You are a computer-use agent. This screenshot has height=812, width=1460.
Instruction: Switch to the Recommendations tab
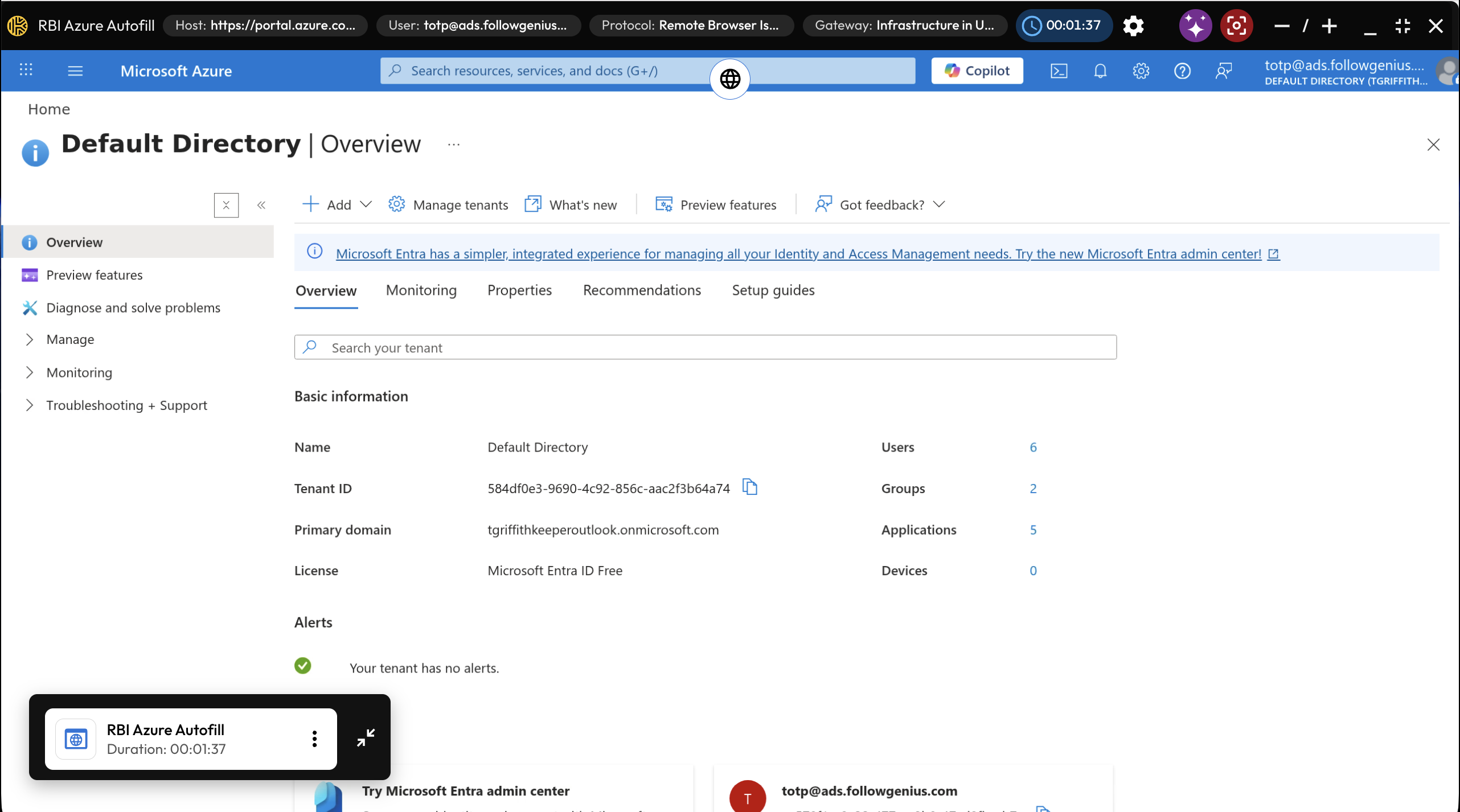pos(642,290)
